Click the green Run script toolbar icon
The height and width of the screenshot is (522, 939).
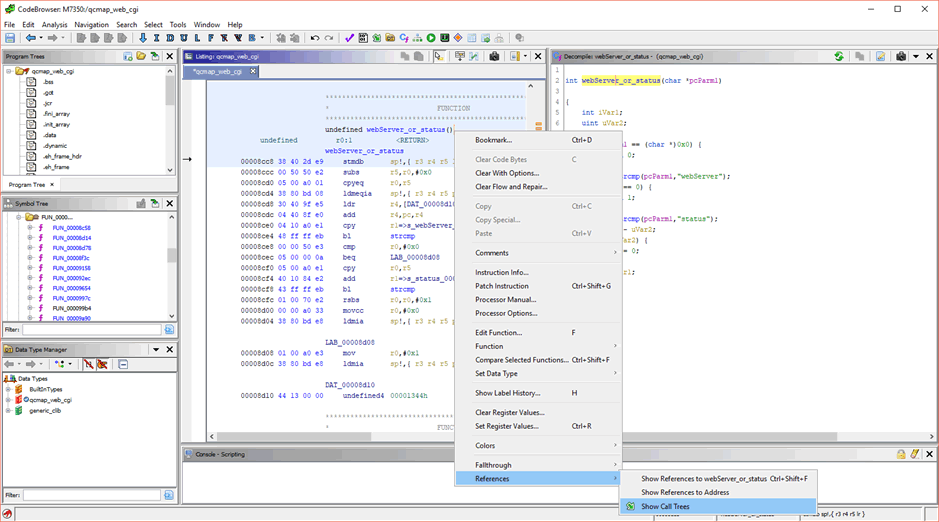pyautogui.click(x=431, y=38)
